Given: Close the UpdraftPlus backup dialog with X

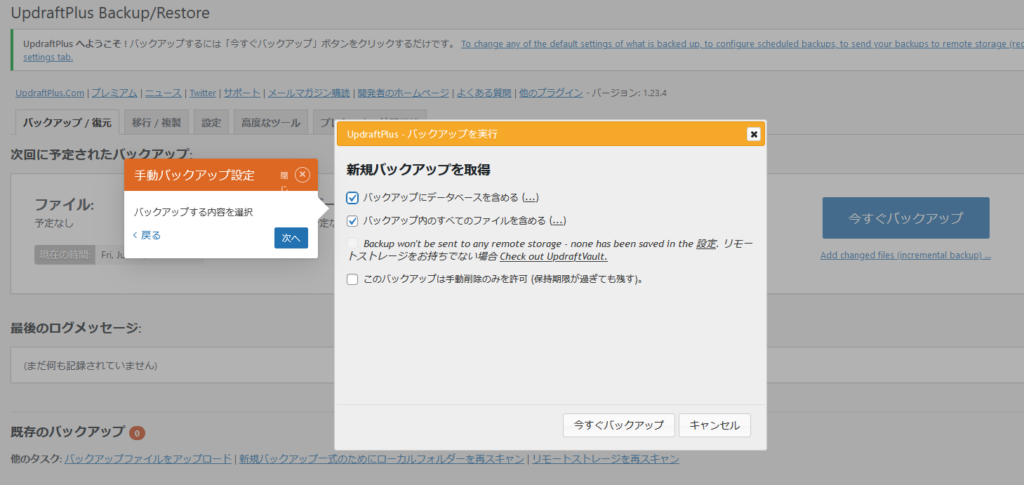Looking at the screenshot, I should click(753, 134).
